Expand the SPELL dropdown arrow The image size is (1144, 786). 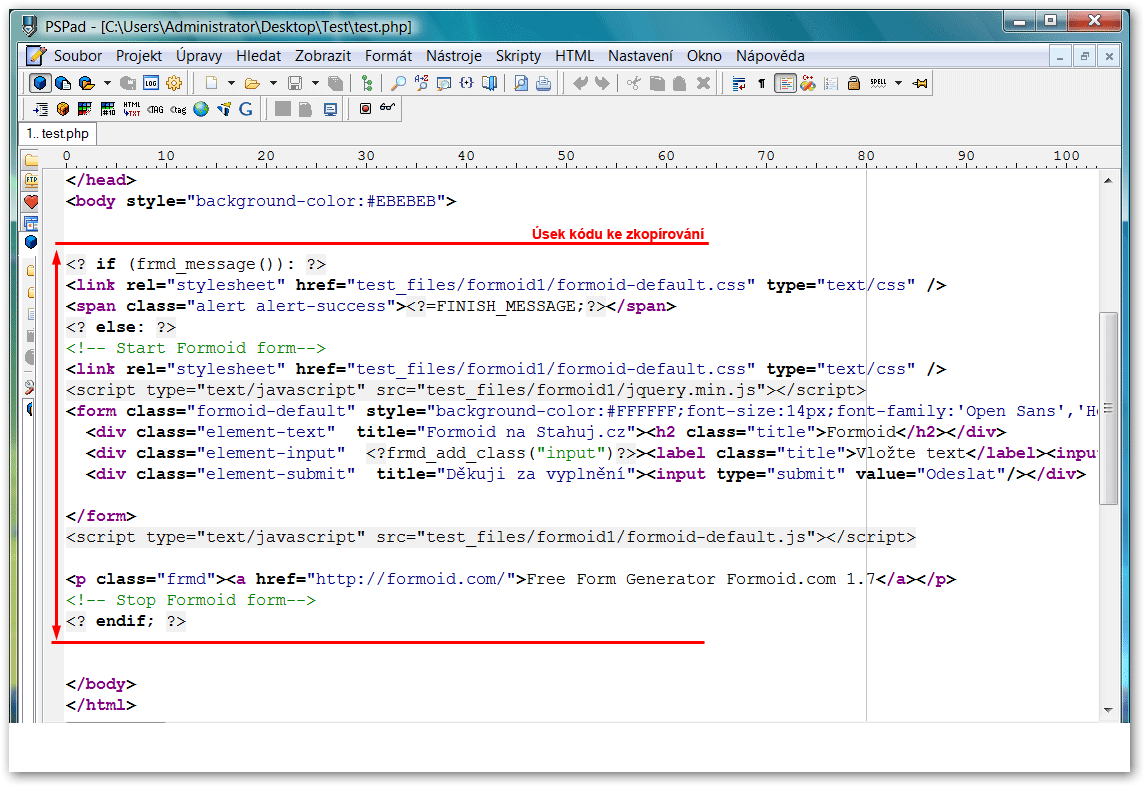pos(899,83)
